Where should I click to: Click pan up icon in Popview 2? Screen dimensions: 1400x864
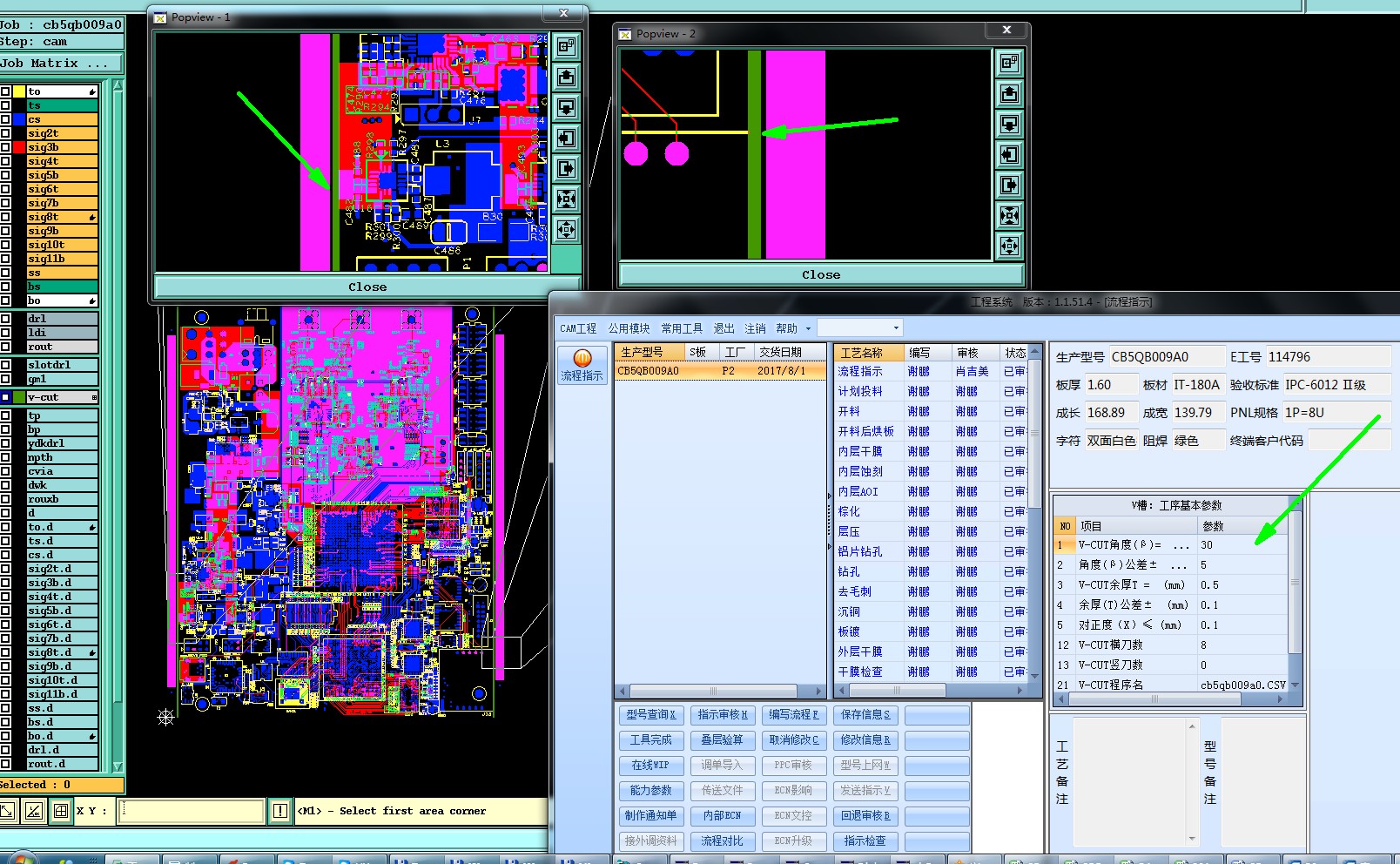pos(1009,93)
